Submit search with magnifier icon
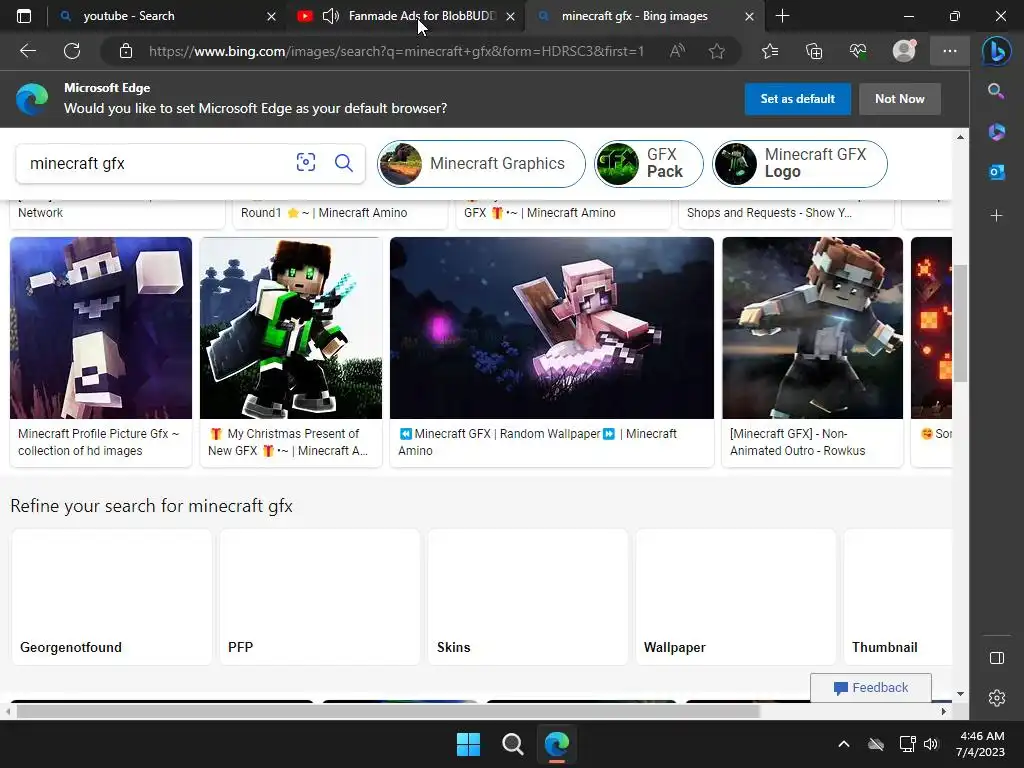The height and width of the screenshot is (768, 1024). (x=344, y=163)
